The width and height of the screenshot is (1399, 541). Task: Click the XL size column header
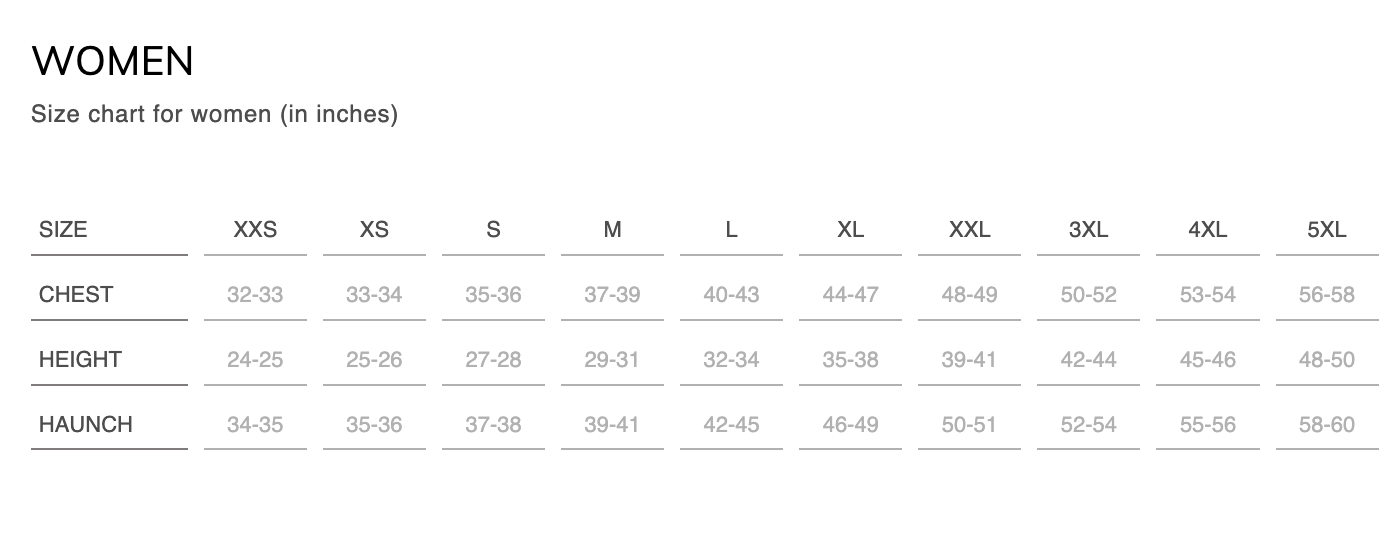pos(850,230)
